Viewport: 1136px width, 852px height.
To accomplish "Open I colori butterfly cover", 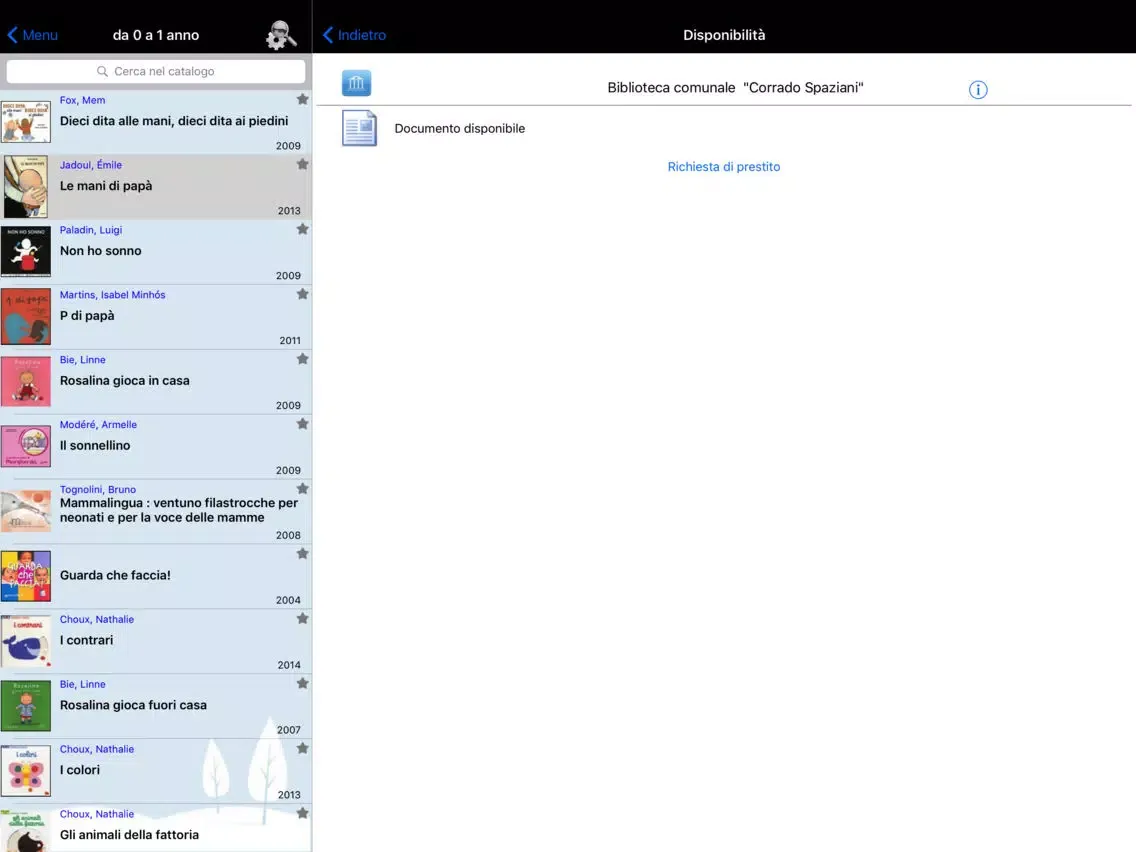I will coord(26,771).
